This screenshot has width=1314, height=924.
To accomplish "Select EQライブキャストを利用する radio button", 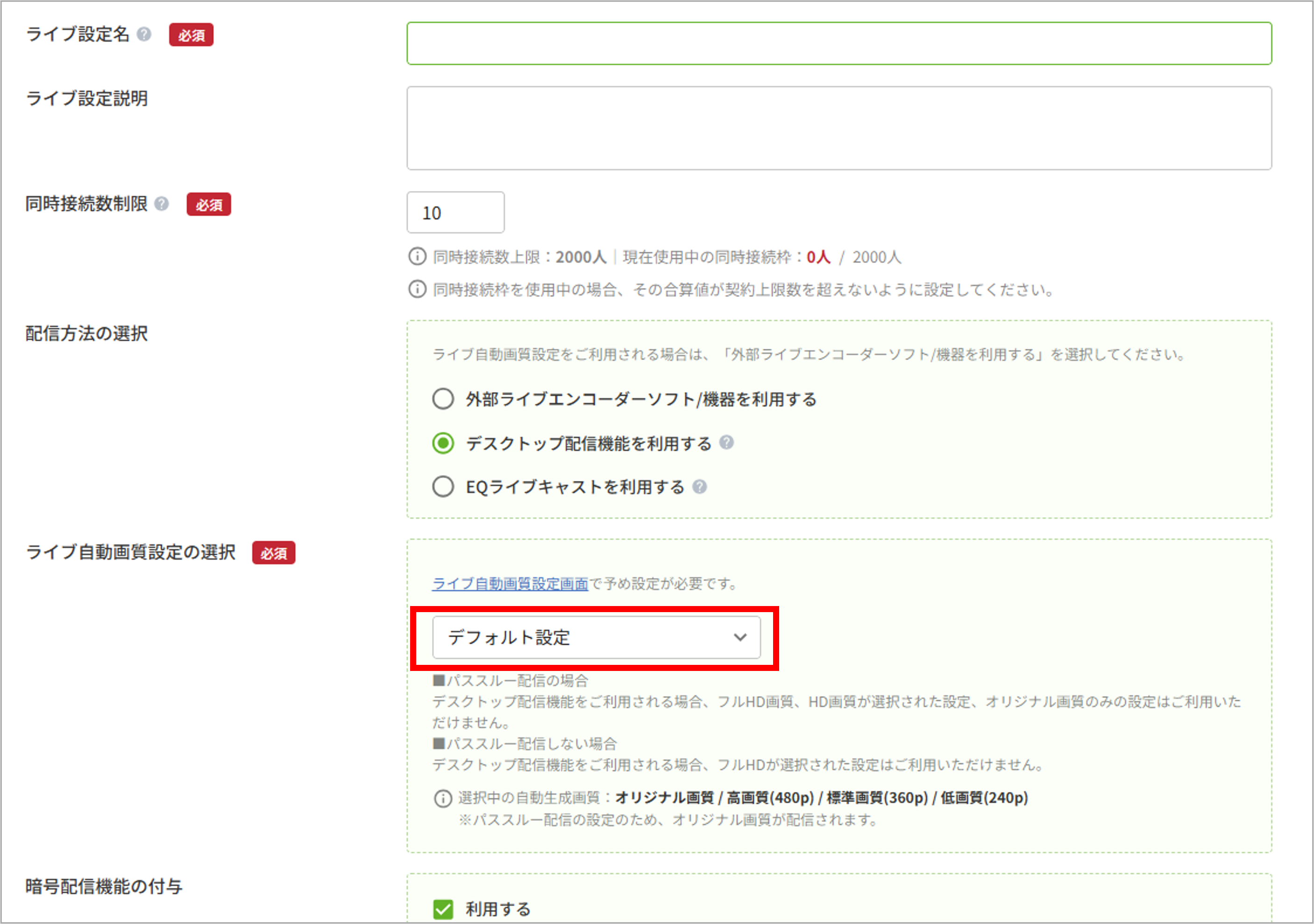I will [x=443, y=487].
